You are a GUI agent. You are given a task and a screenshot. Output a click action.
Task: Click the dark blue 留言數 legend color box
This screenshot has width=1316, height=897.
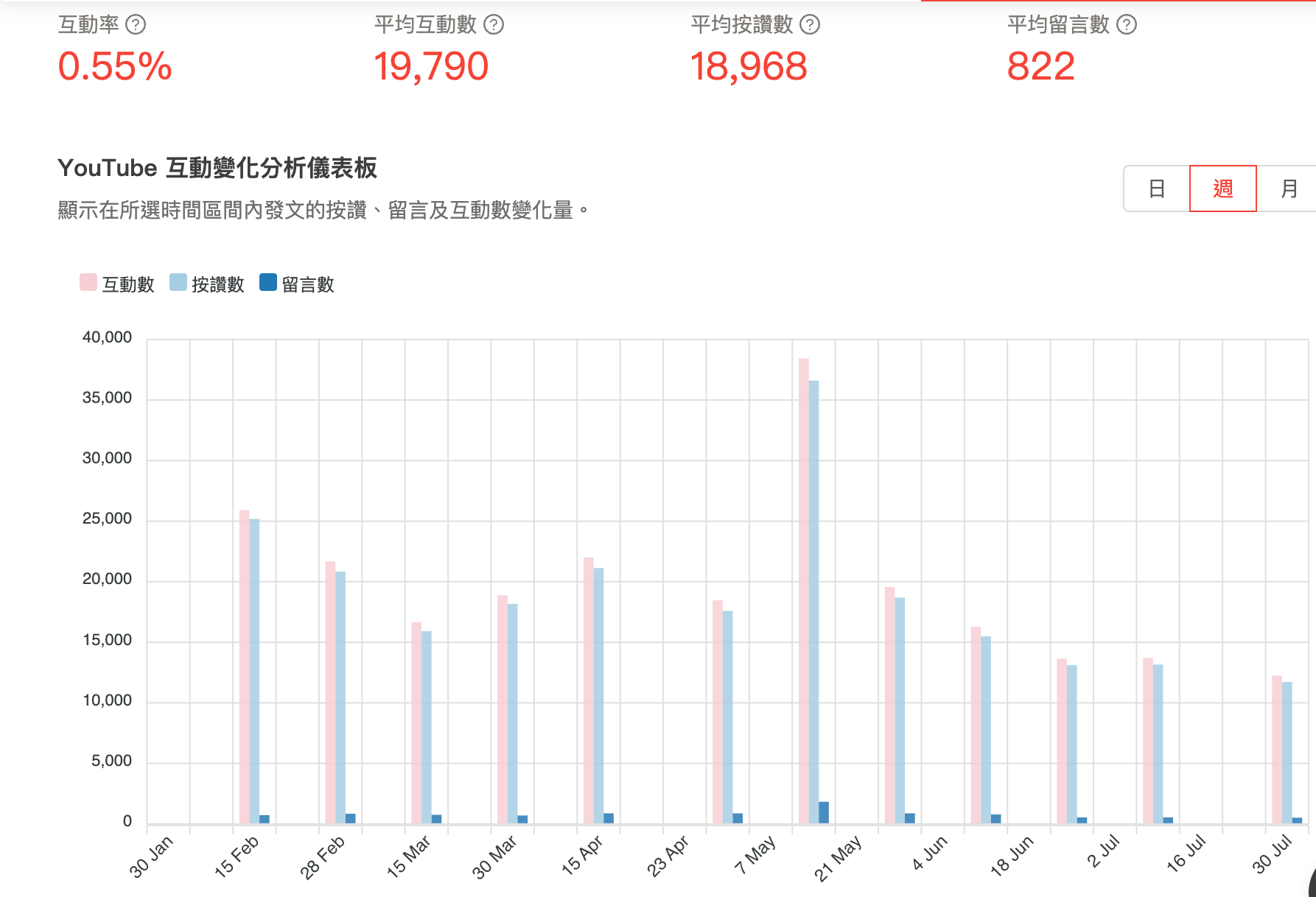[x=268, y=283]
